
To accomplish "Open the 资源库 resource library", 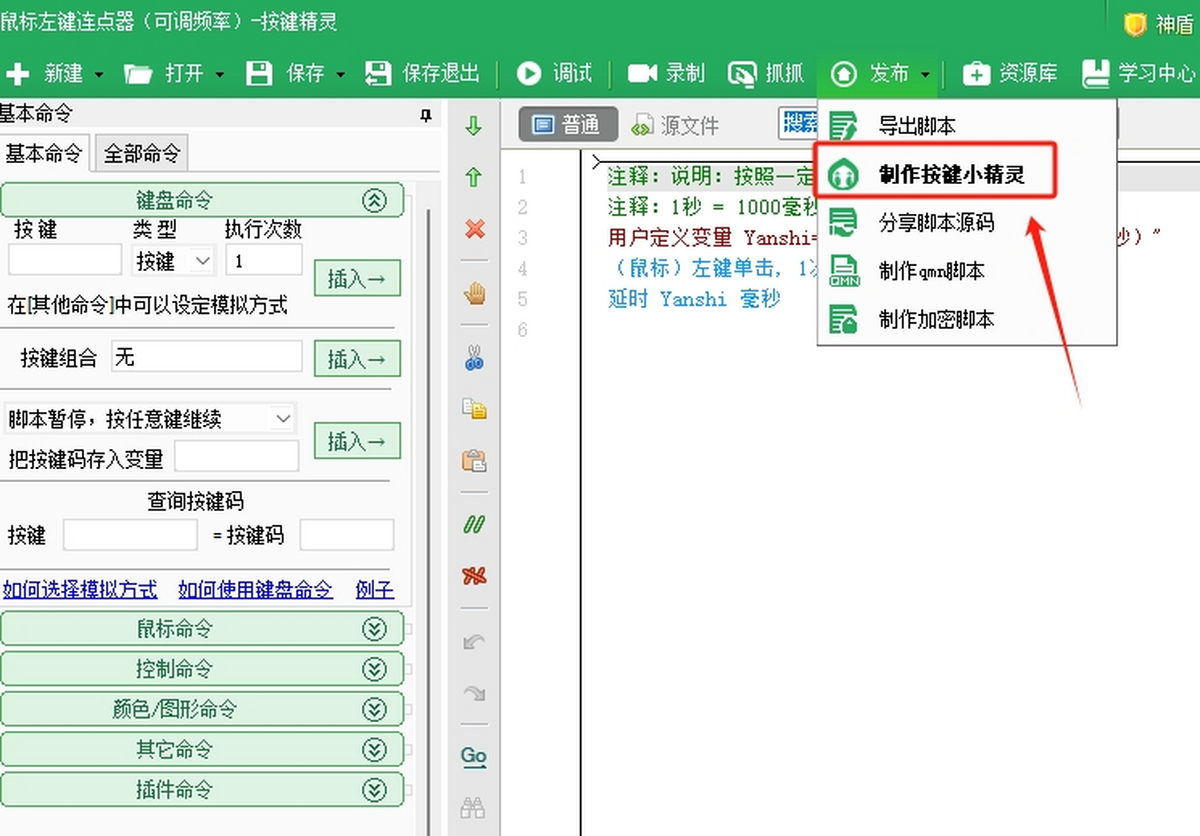I will (x=1010, y=73).
